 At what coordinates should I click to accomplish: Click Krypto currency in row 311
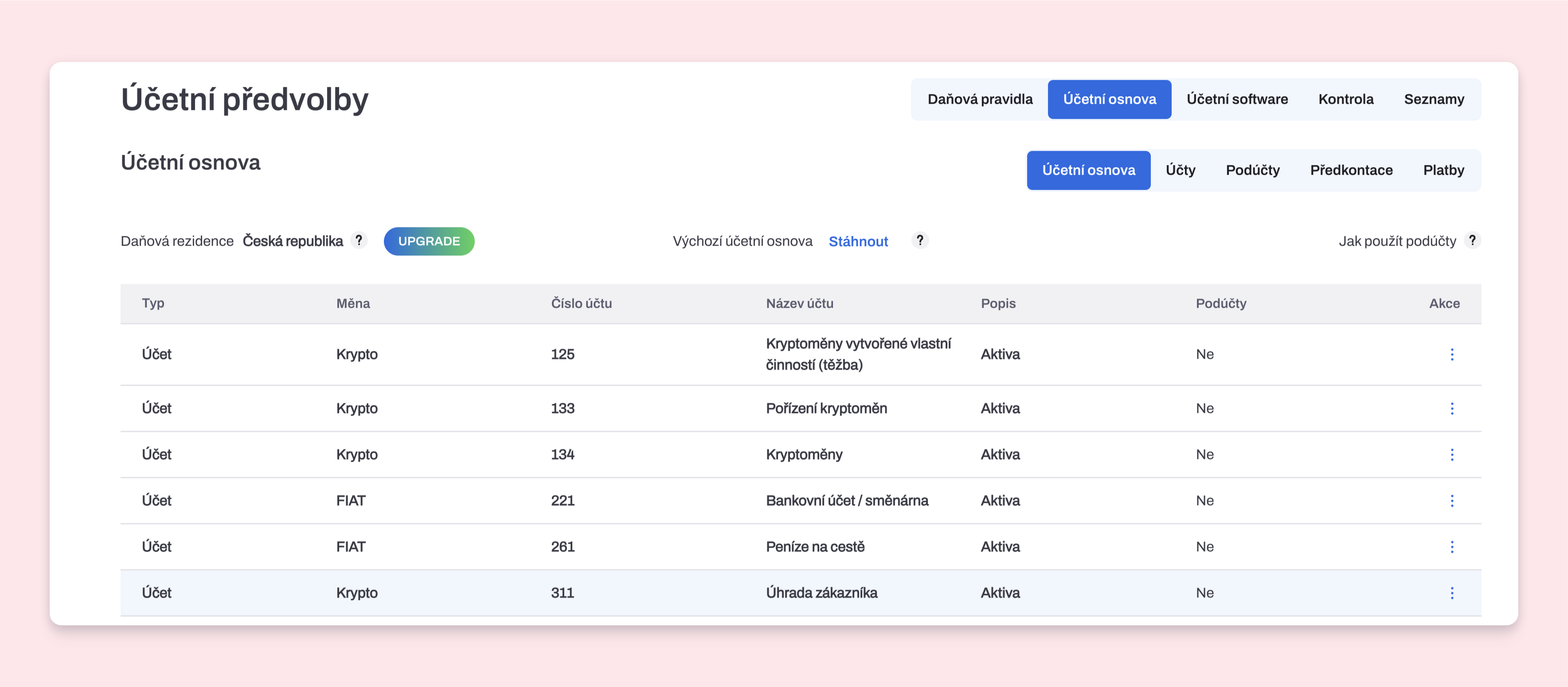(x=357, y=593)
